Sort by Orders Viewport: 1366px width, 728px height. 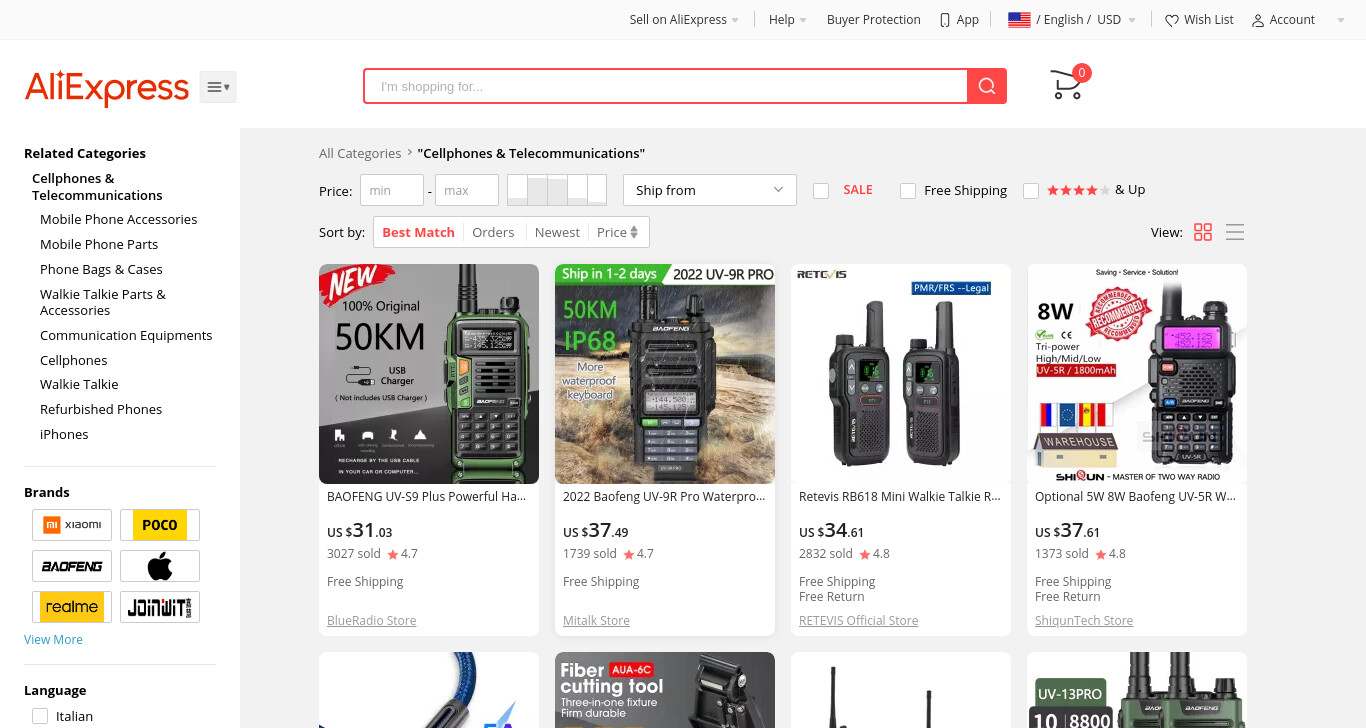pos(493,232)
